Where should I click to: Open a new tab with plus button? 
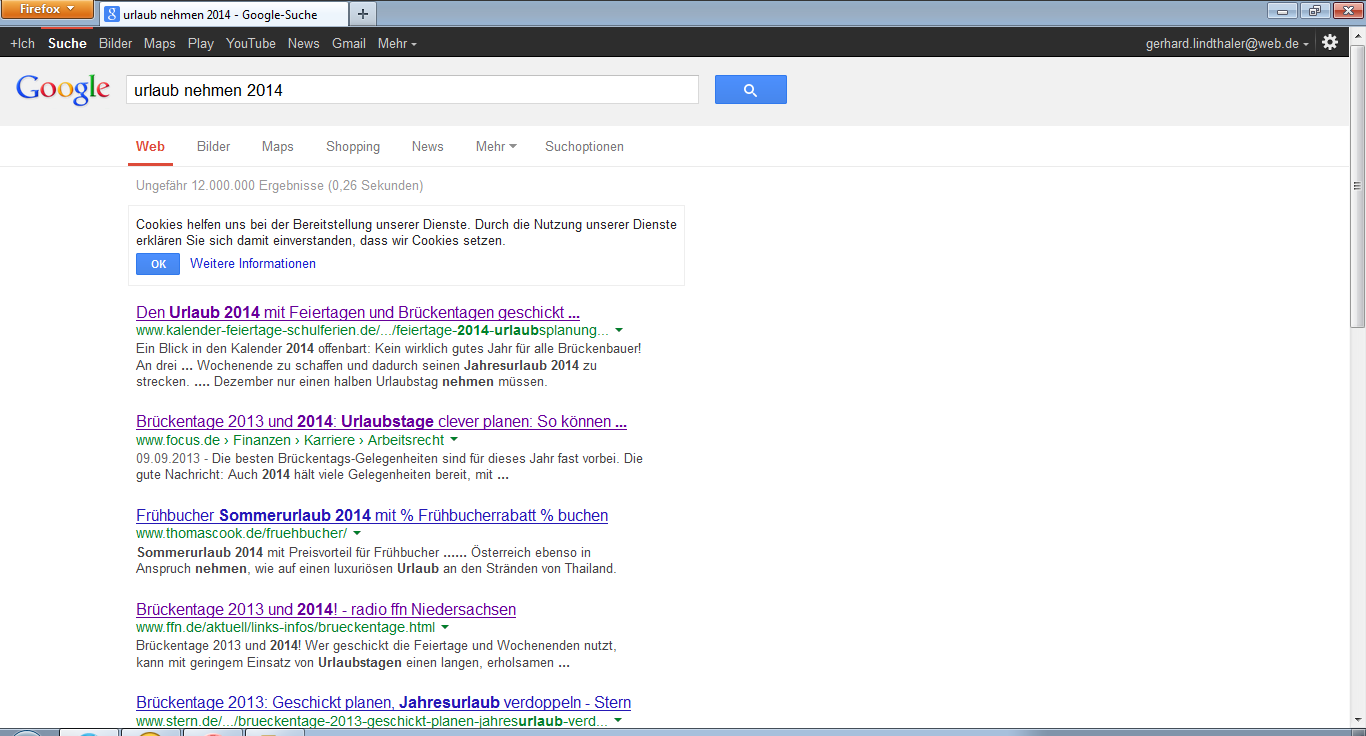click(x=362, y=14)
